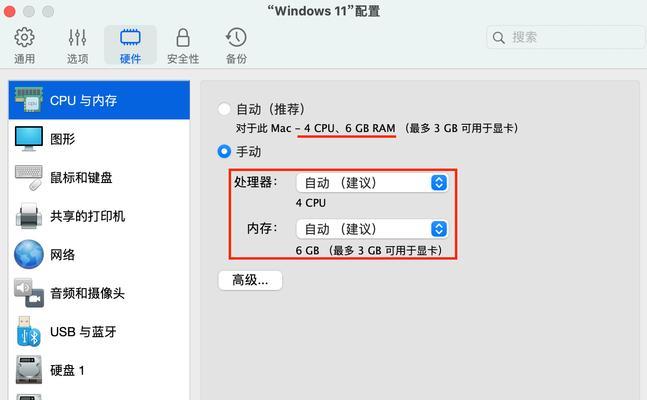
Task: Select 音频和摄像头 in the hardware list
Action: (x=99, y=293)
